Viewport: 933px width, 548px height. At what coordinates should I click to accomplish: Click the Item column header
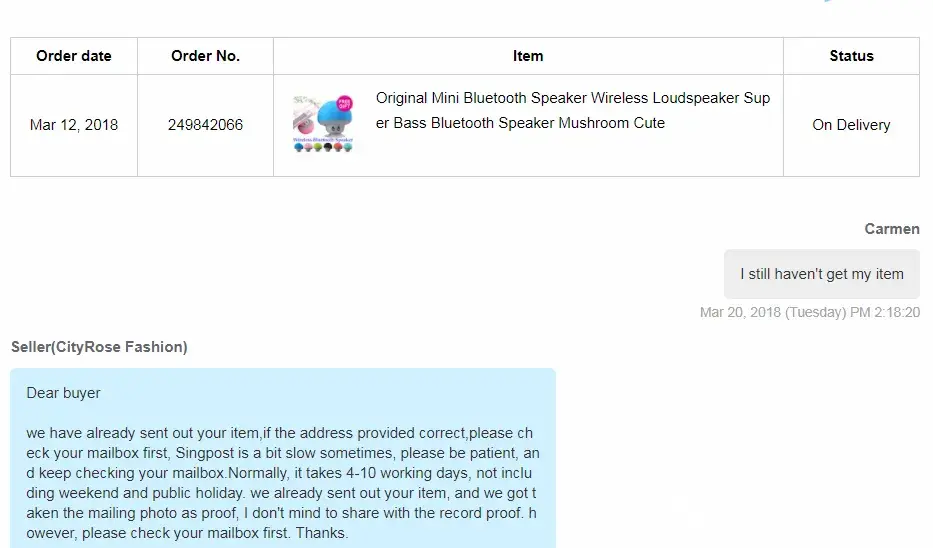click(x=528, y=56)
